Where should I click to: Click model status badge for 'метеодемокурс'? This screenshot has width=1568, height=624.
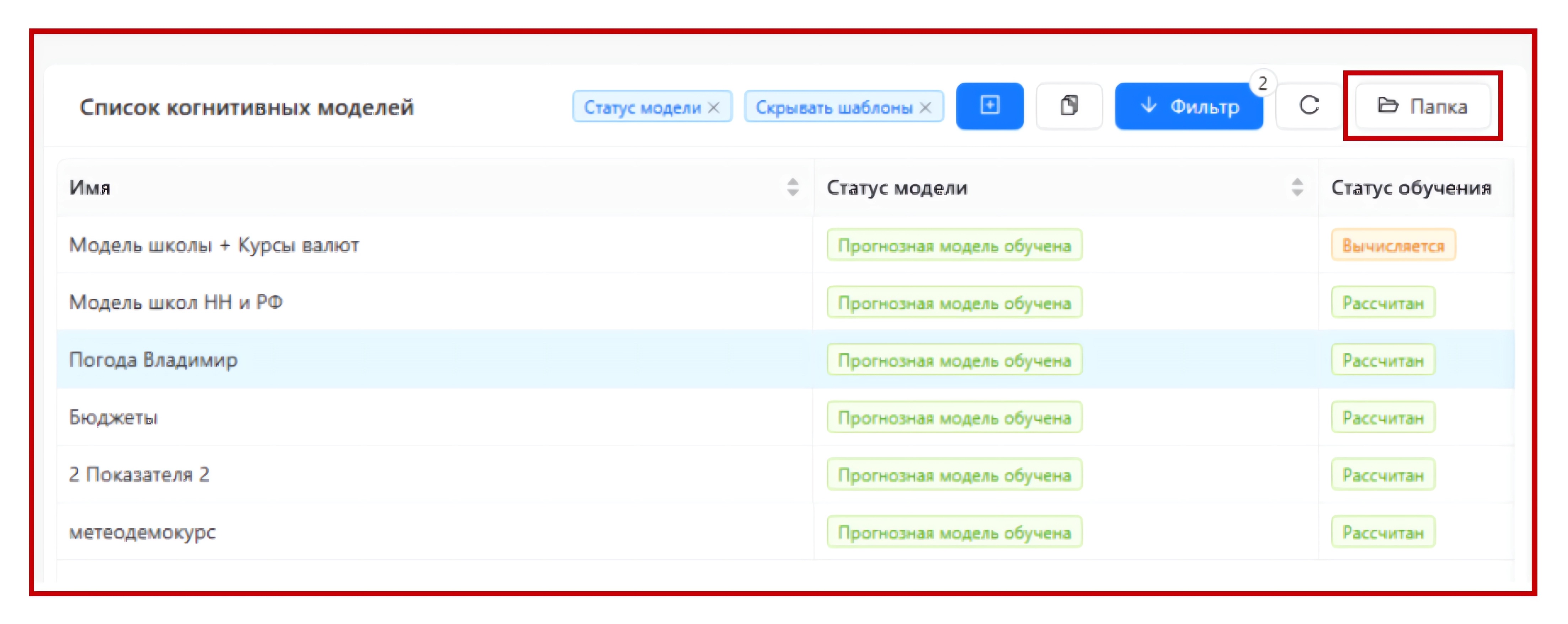(x=954, y=532)
